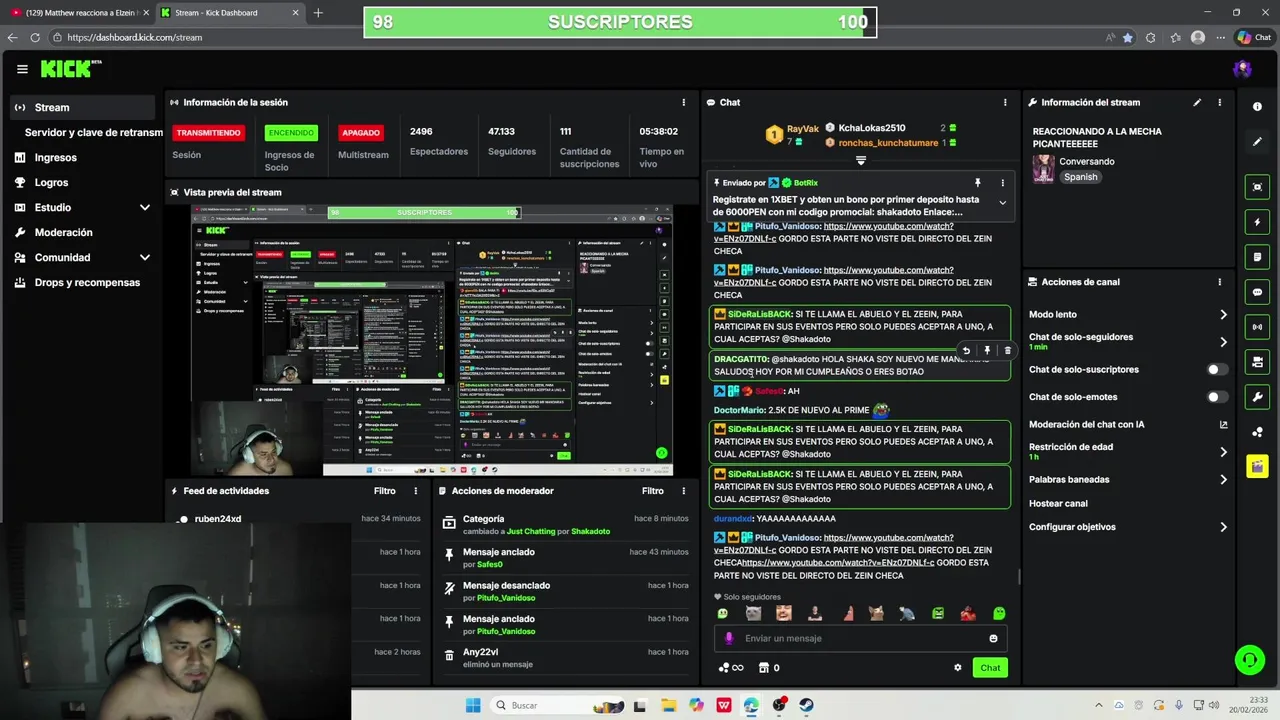Click Filtro in Acciones de moderador
1280x720 pixels.
point(653,491)
